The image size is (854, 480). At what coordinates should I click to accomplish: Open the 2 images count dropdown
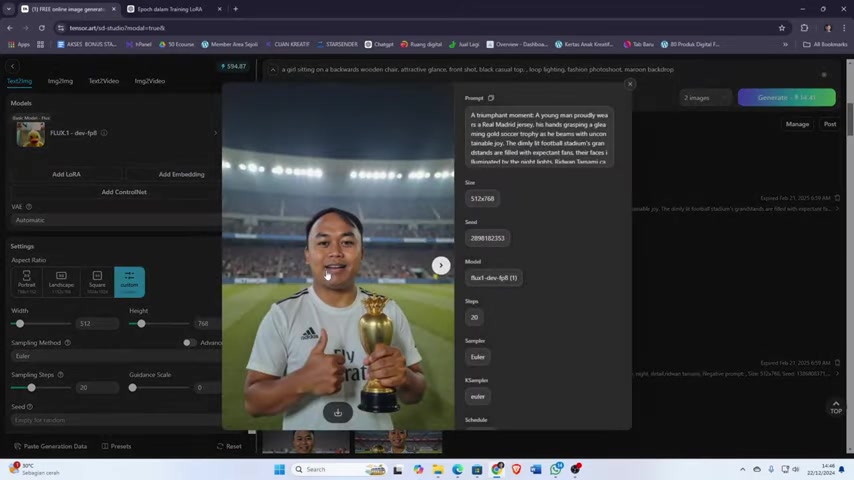(x=706, y=97)
